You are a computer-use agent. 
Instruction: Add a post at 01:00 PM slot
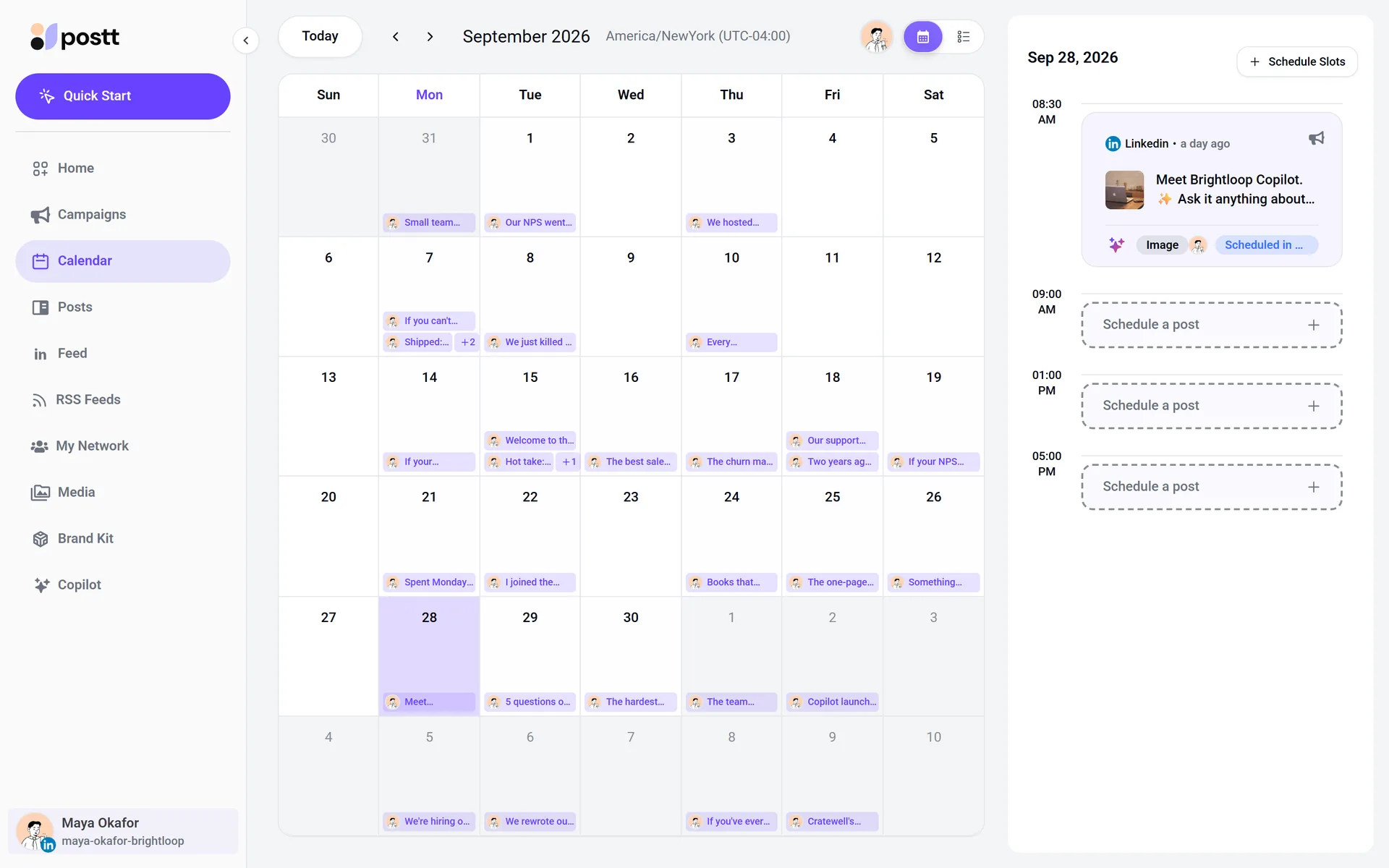1211,406
